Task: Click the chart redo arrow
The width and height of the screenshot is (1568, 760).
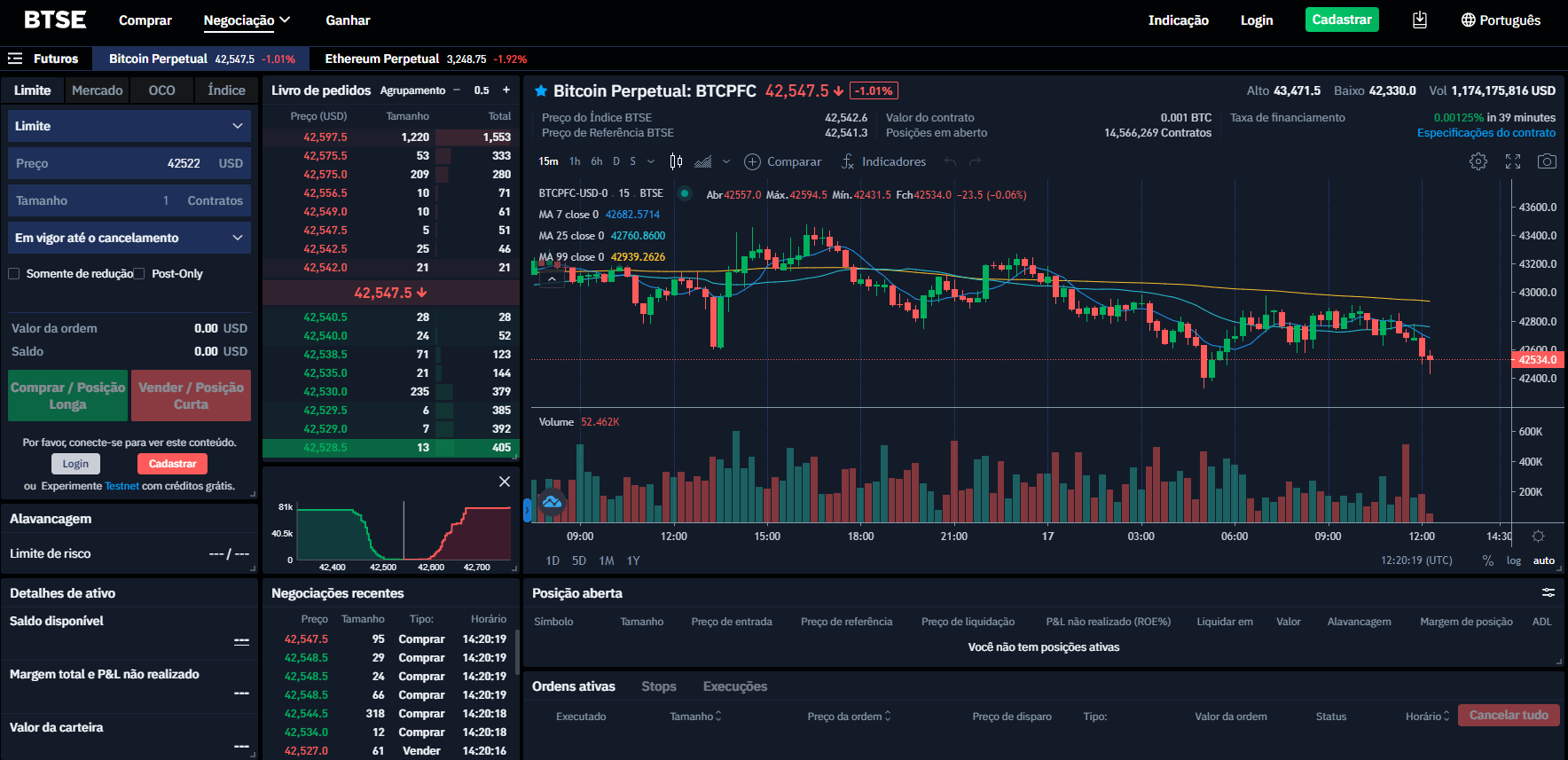Action: 975,161
